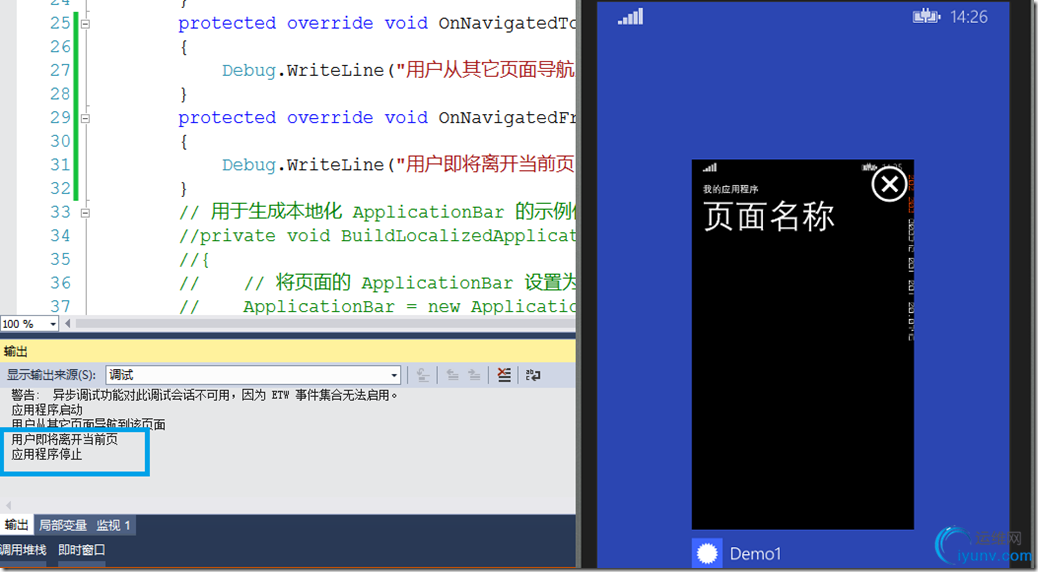Click the 显示输出来源(S): label

tap(51, 375)
